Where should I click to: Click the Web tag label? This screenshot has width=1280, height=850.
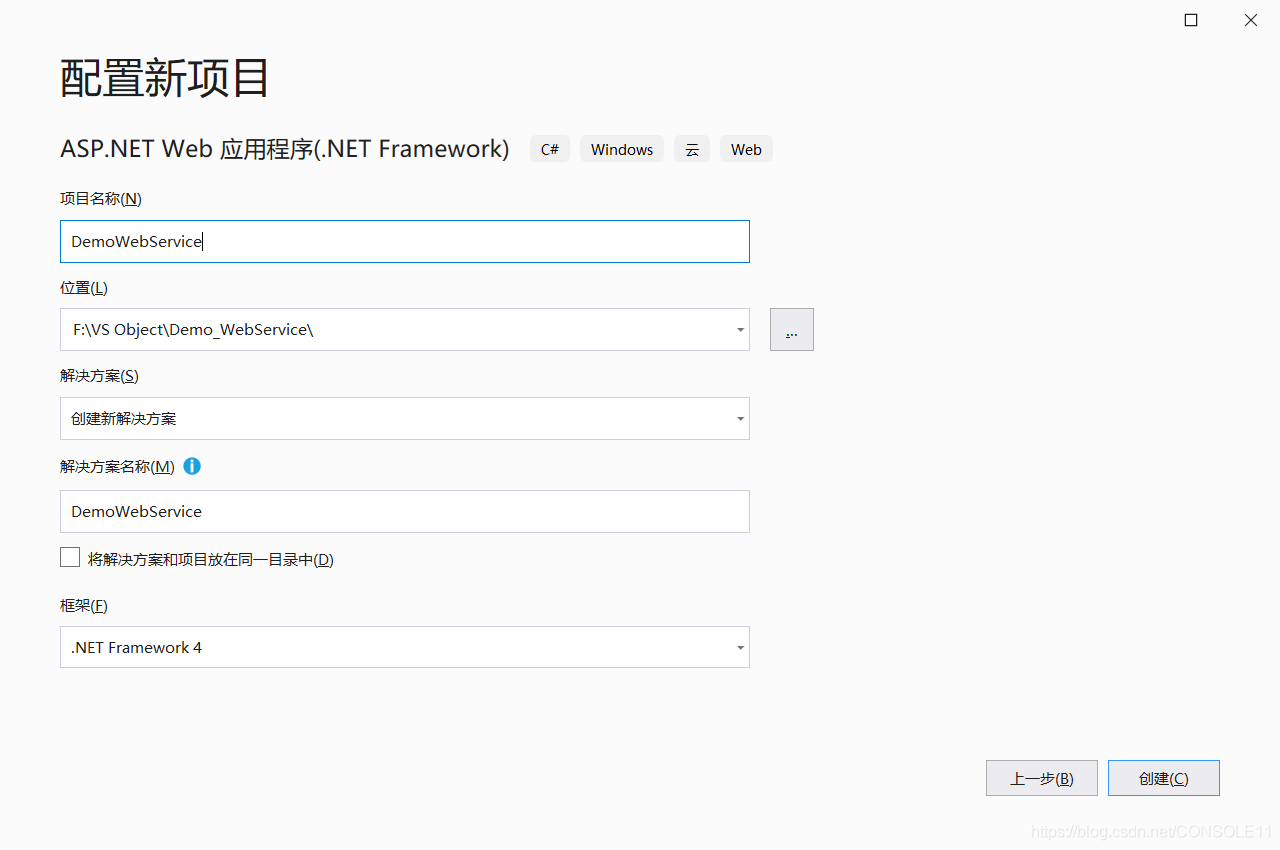[746, 149]
